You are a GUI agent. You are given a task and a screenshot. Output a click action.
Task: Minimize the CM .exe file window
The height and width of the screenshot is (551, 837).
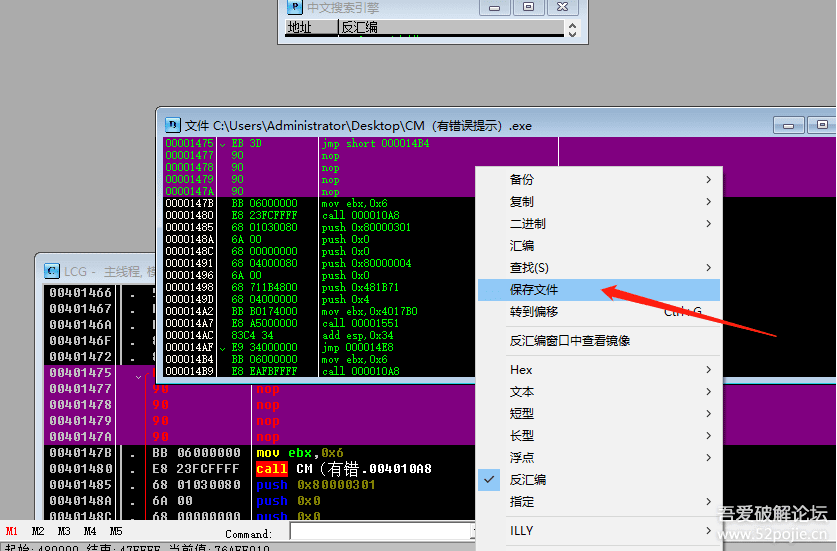click(789, 125)
